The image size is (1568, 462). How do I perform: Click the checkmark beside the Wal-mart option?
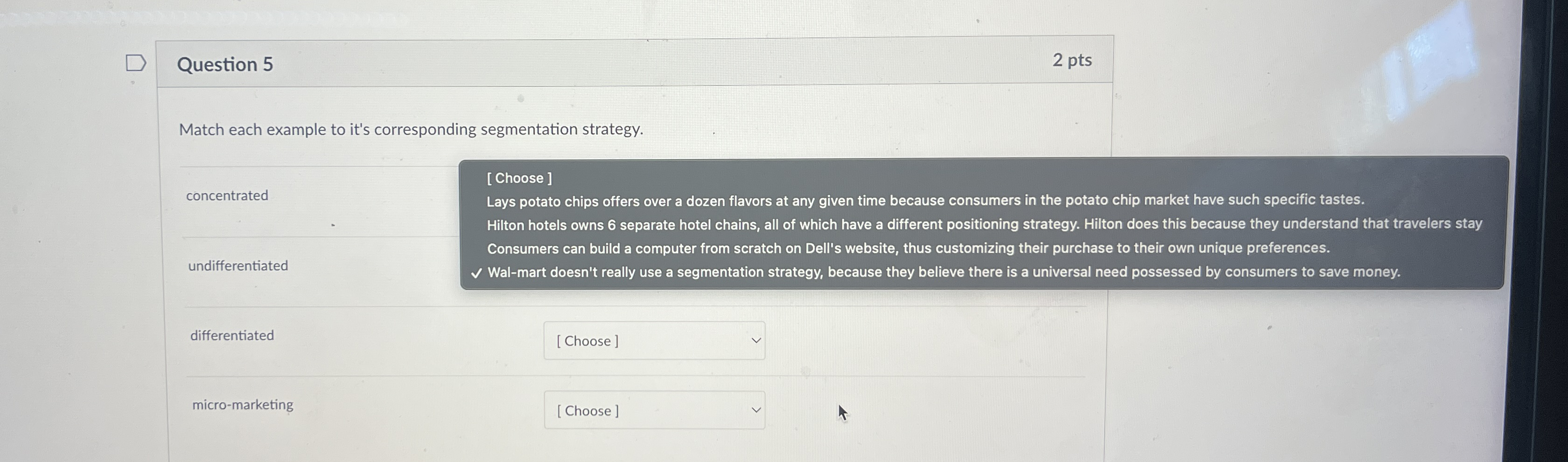pyautogui.click(x=476, y=272)
